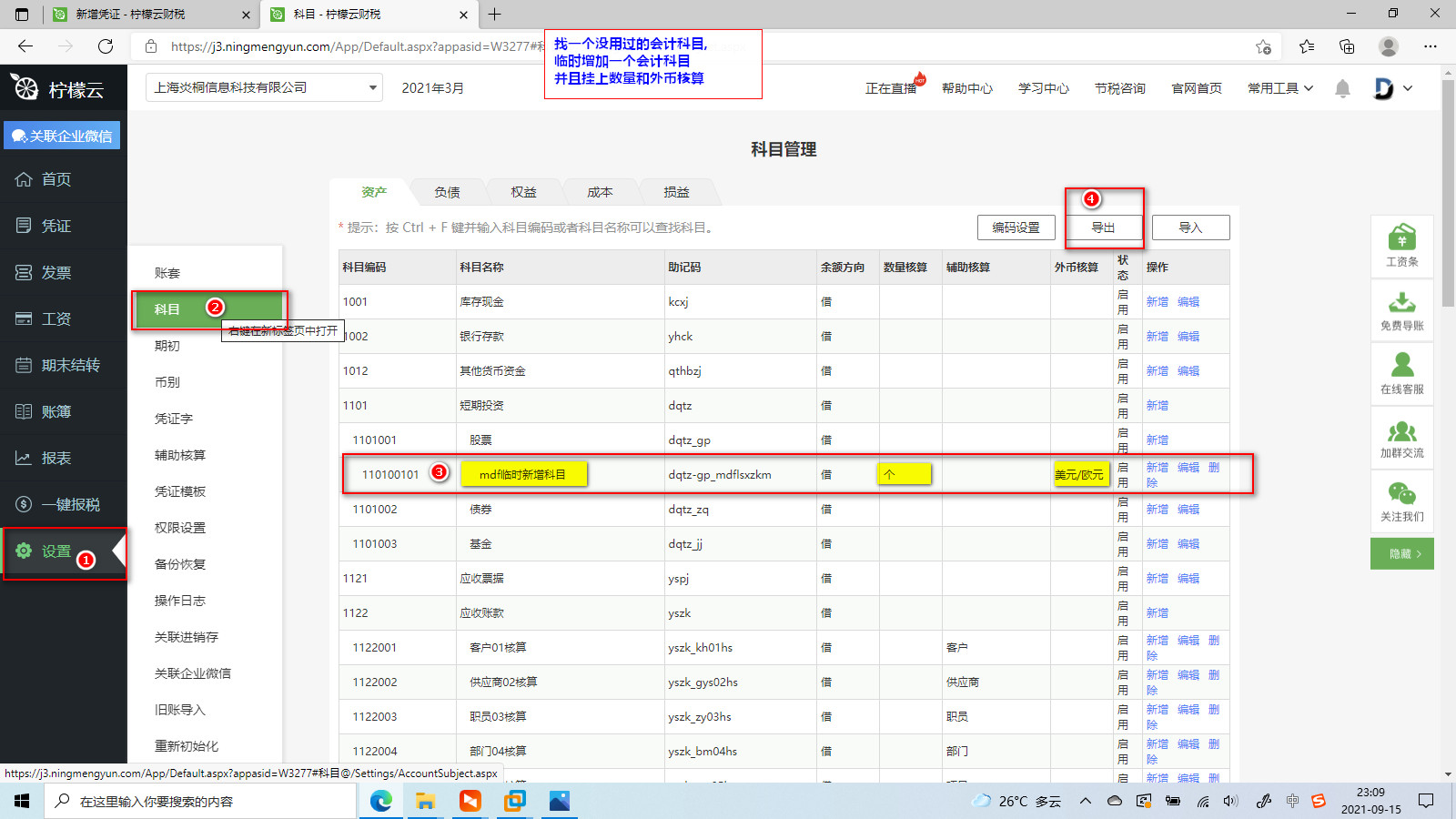Click the Windows taskbar search box
The height and width of the screenshot is (819, 1456).
200,801
